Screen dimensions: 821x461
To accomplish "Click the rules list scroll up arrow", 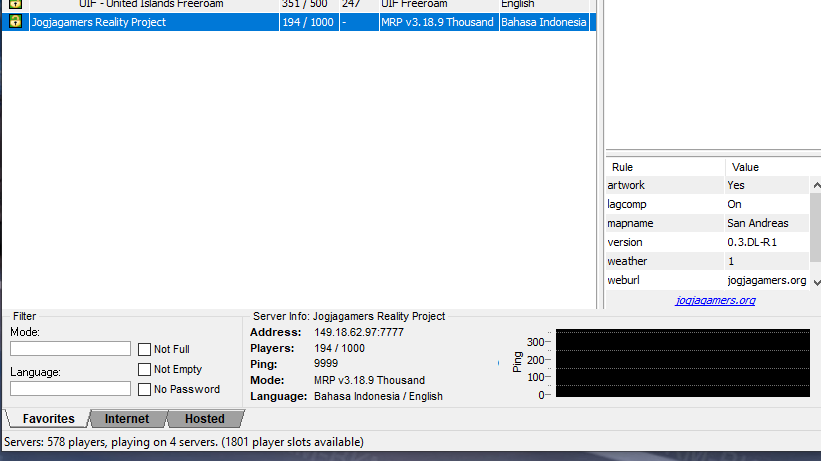I will 816,185.
